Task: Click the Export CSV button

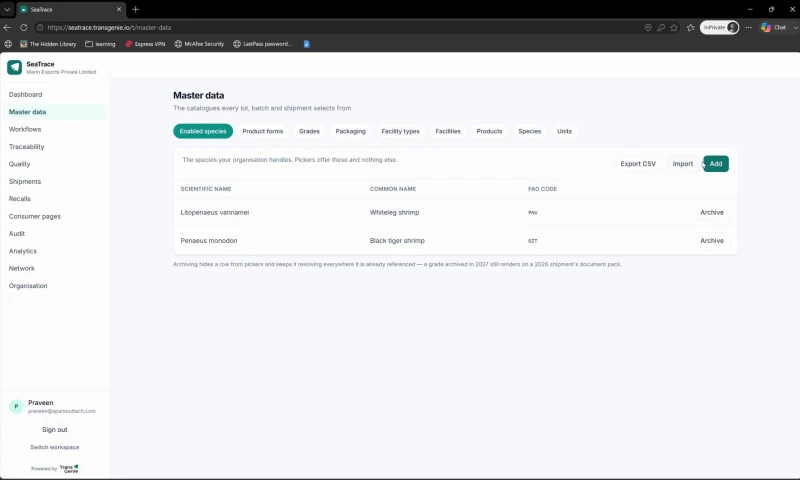Action: 638,164
